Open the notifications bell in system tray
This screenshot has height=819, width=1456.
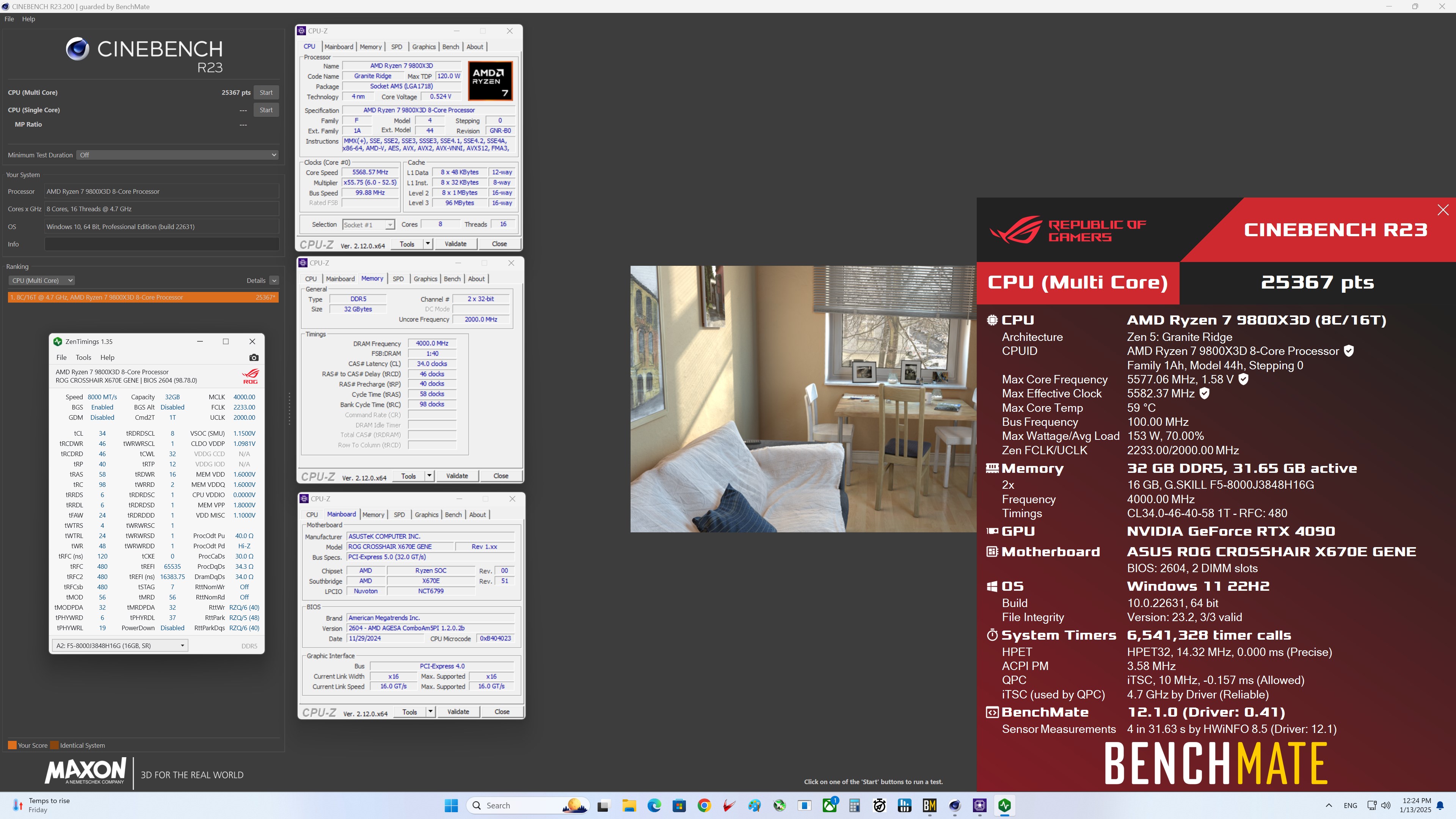coord(1440,805)
